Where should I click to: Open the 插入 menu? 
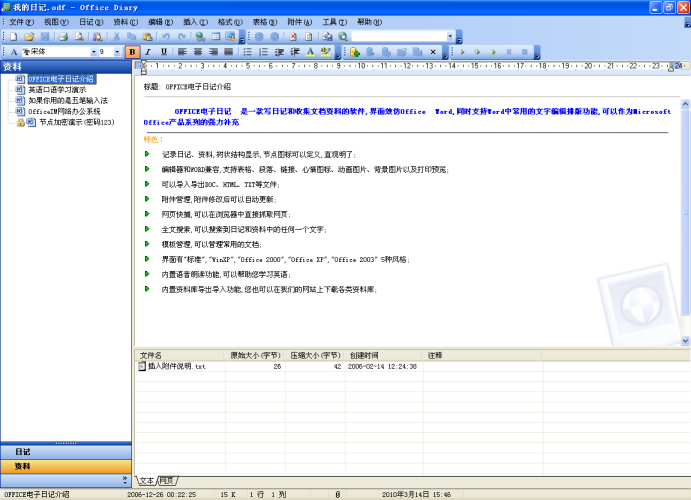[x=195, y=22]
